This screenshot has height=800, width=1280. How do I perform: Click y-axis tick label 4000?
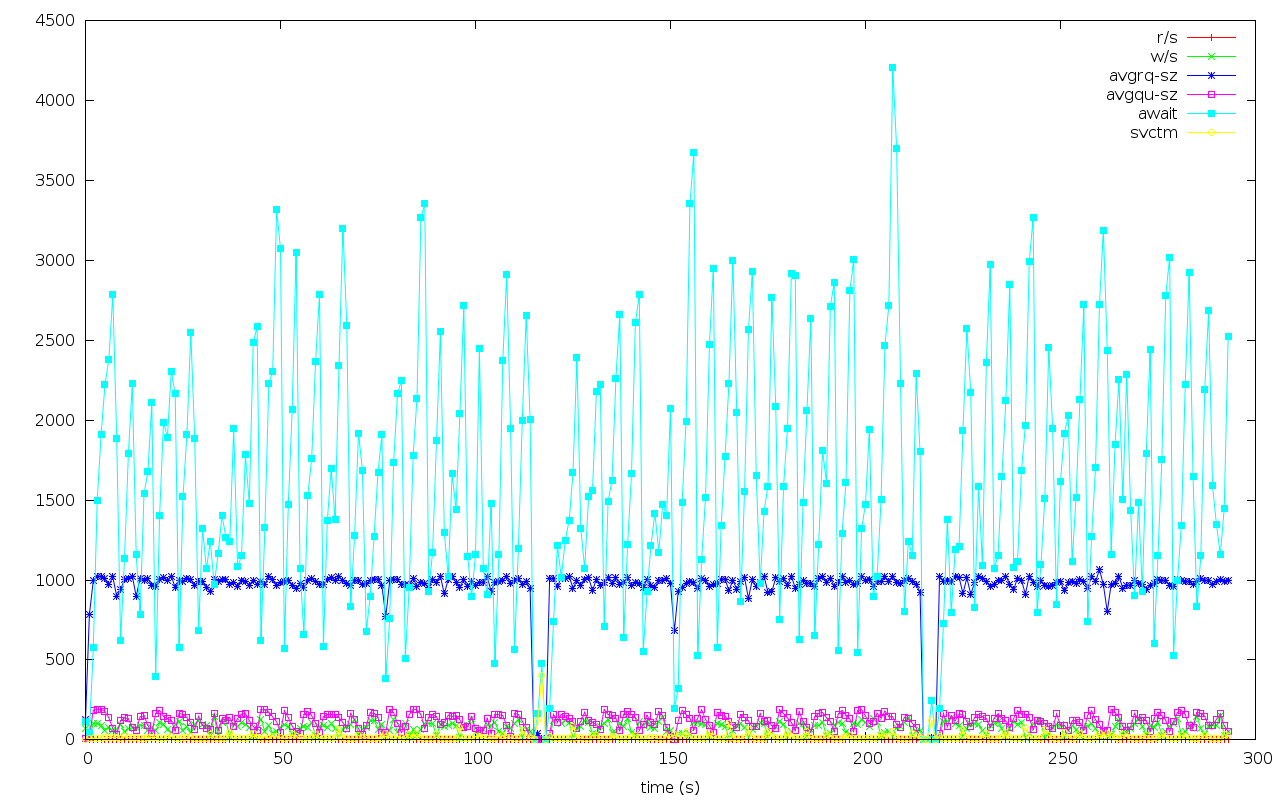(57, 100)
